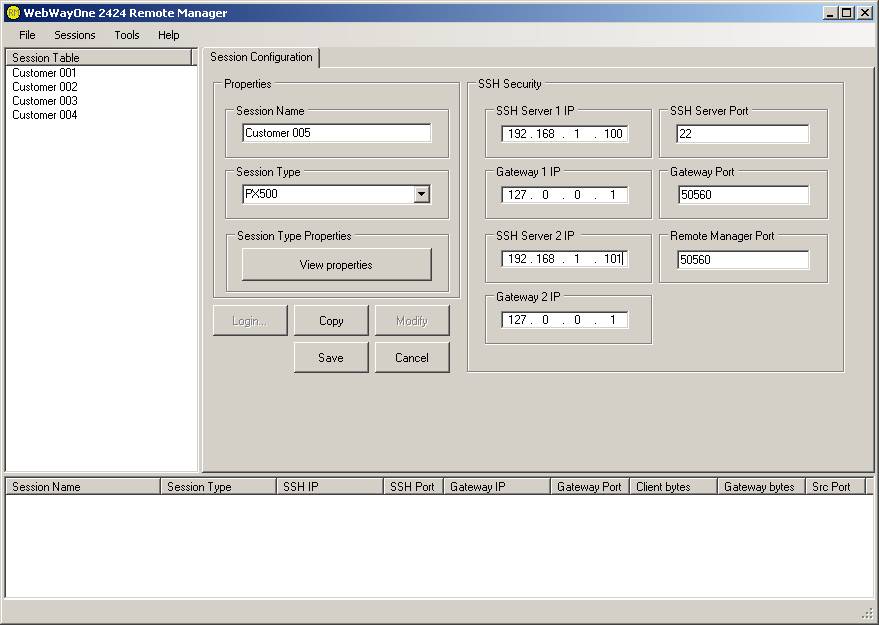Save the session configuration
879x625 pixels.
(x=331, y=358)
